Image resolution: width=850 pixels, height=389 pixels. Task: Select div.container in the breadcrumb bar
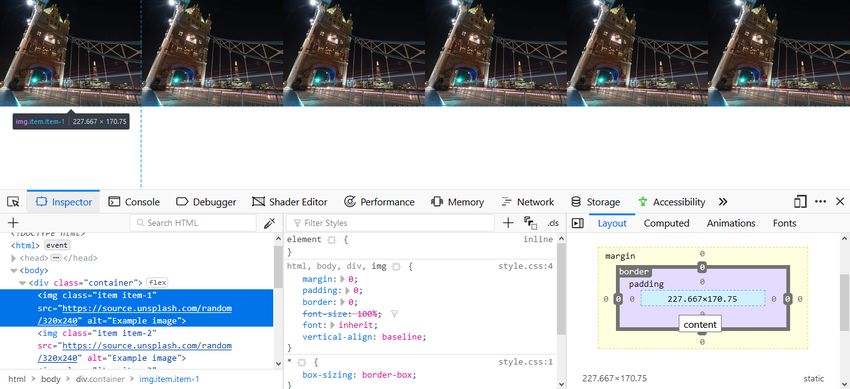(x=99, y=379)
